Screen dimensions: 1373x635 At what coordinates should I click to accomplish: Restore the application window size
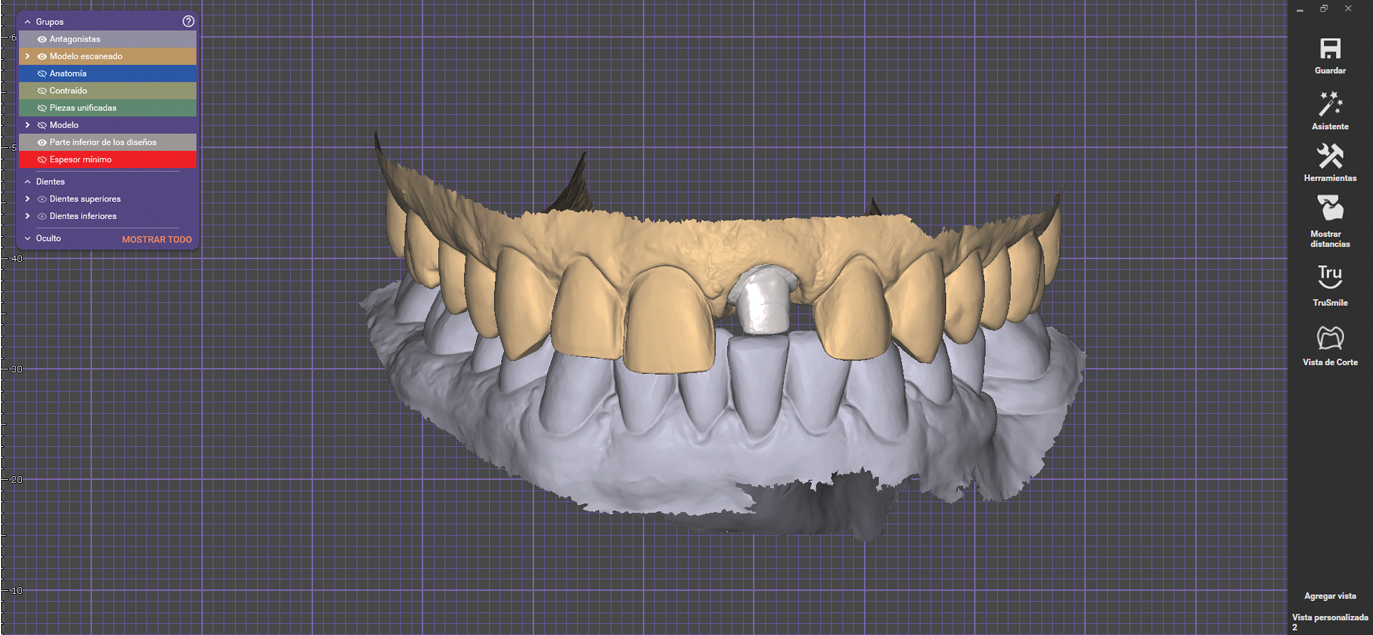1324,8
